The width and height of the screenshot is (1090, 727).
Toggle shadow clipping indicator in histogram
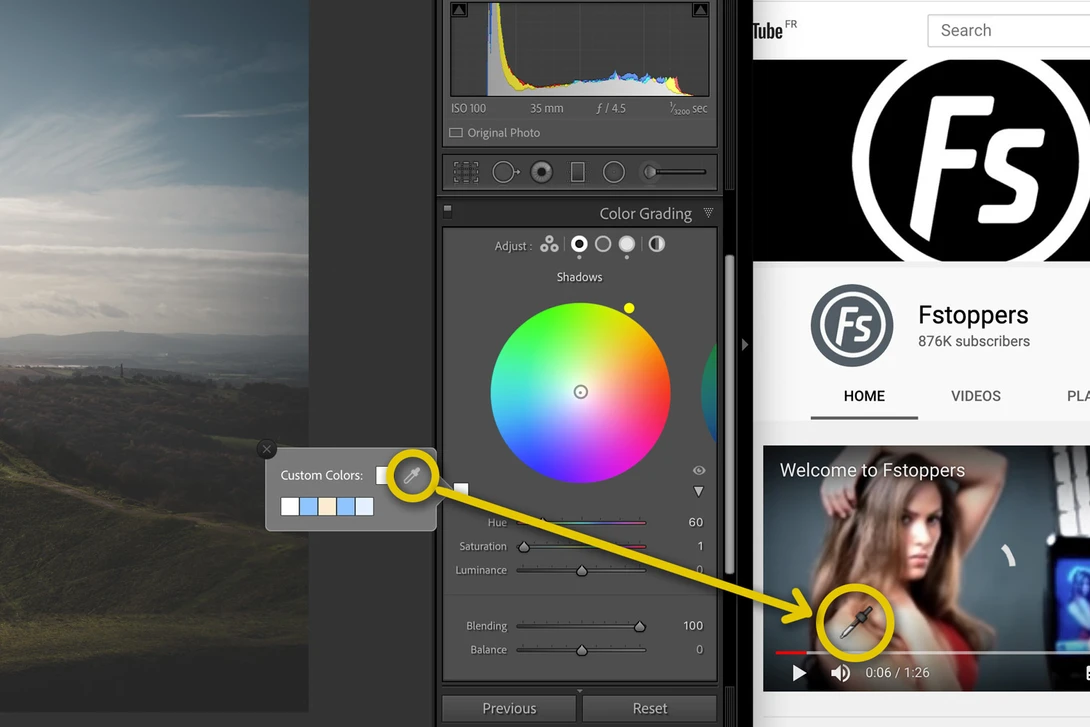click(x=459, y=10)
